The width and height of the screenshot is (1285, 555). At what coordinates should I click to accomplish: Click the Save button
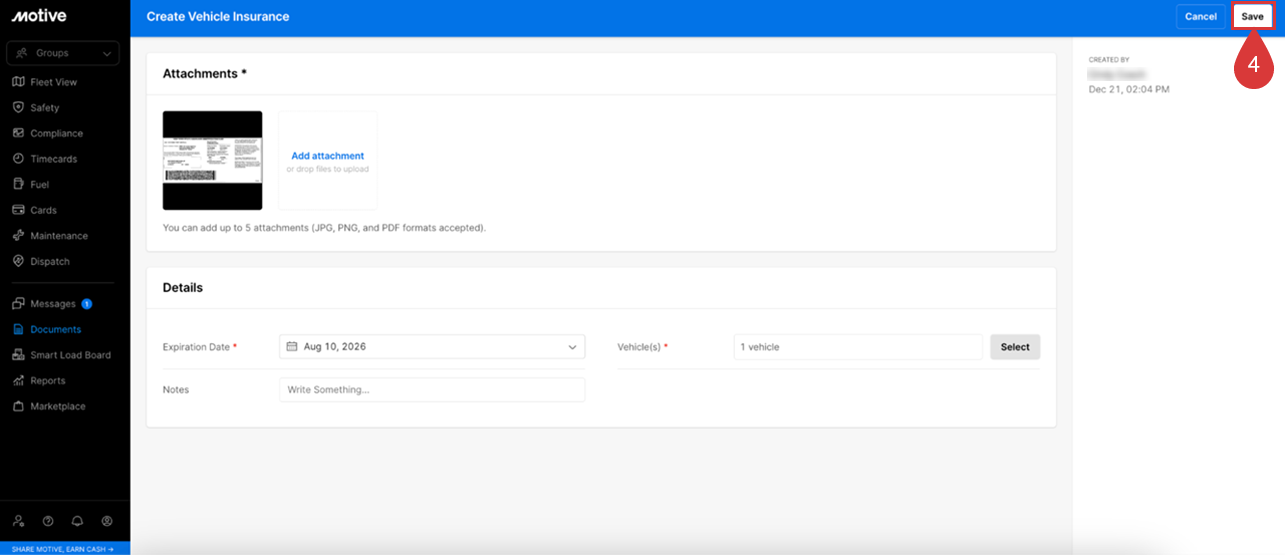pos(1252,16)
